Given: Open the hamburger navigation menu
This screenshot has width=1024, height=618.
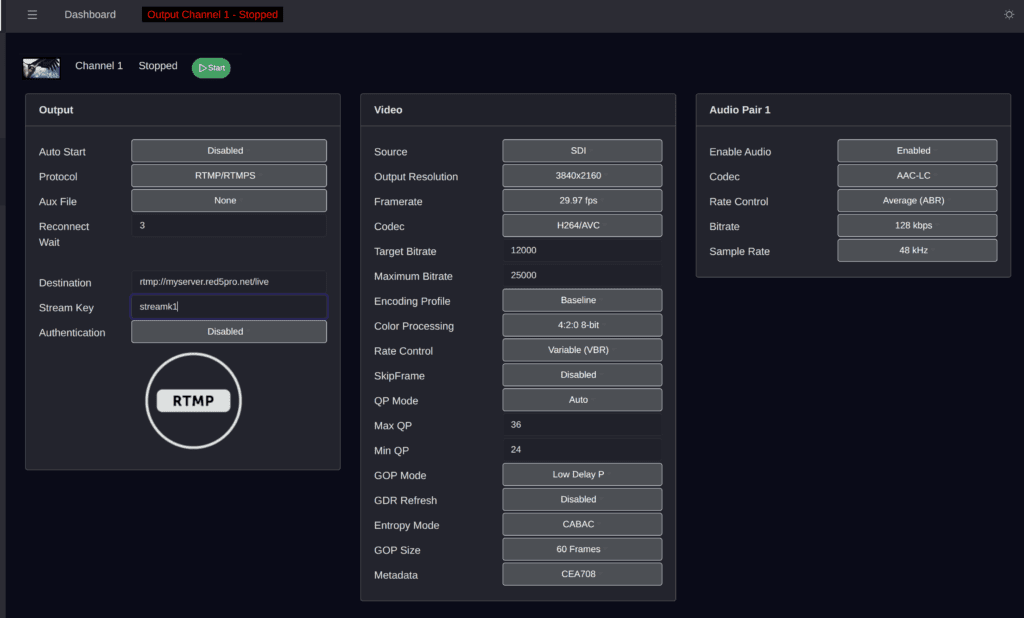Looking at the screenshot, I should tap(32, 14).
